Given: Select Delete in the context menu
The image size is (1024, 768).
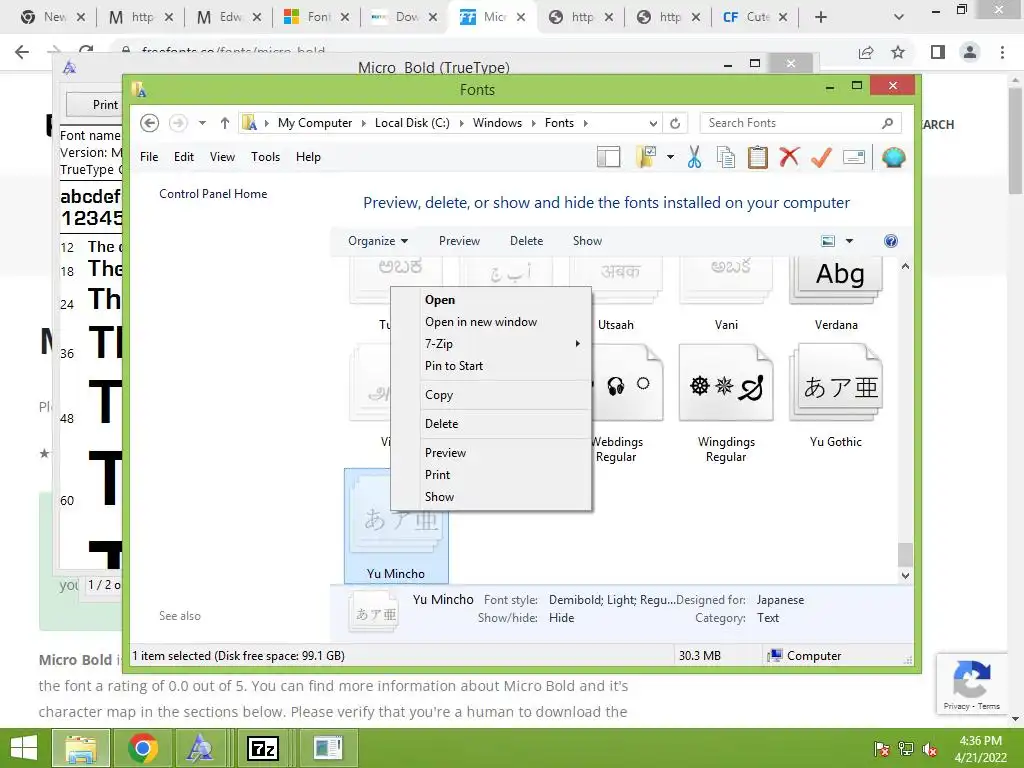Looking at the screenshot, I should pos(491,424).
